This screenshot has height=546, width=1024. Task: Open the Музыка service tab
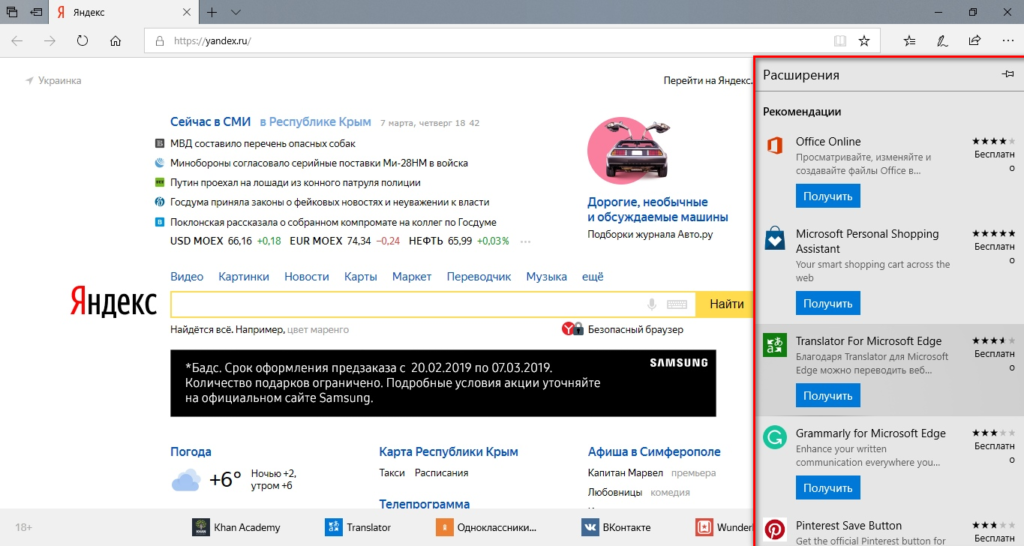546,276
